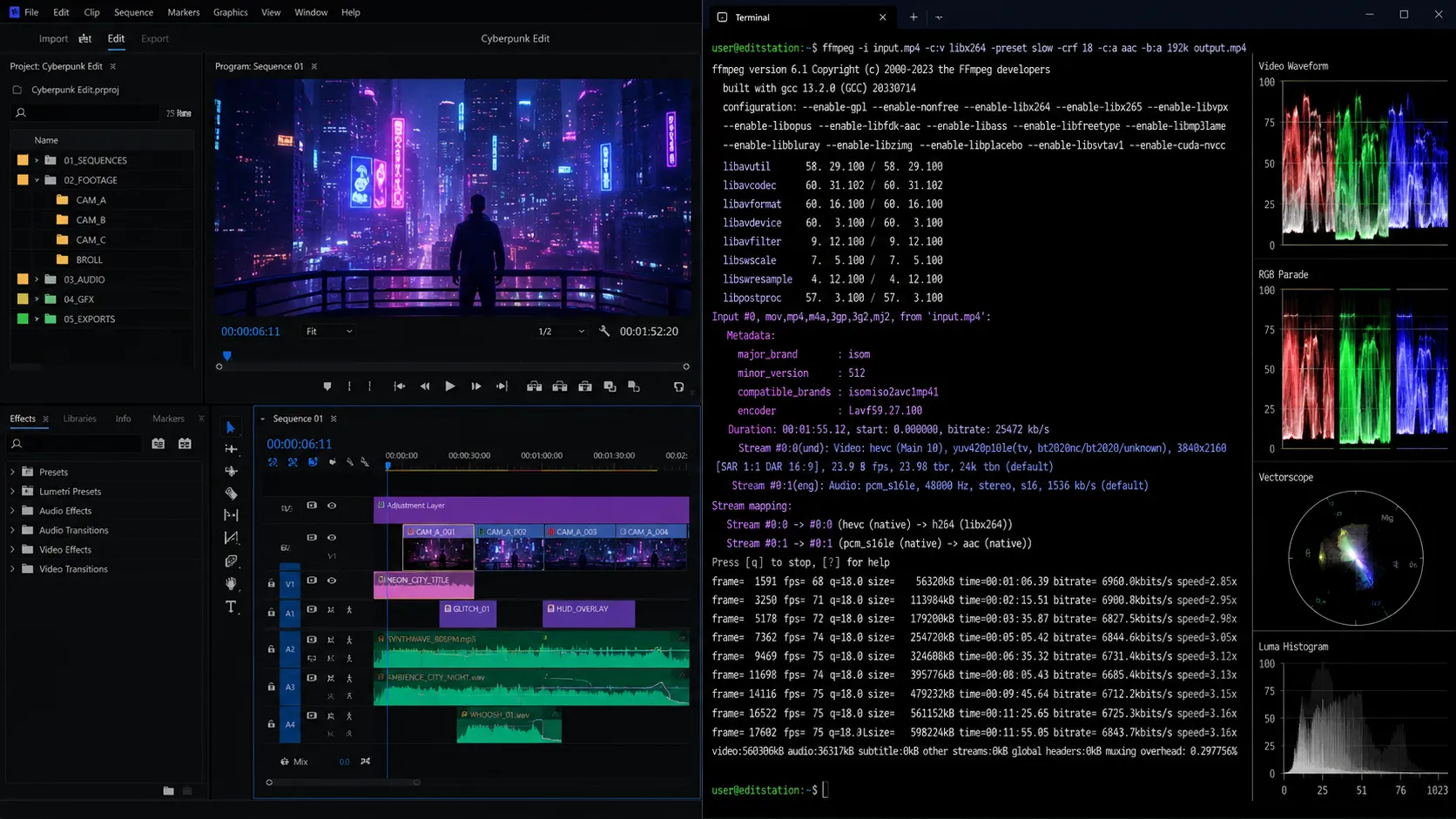Open Terminal new-tab dropdown arrow
The width and height of the screenshot is (1456, 819).
click(939, 17)
